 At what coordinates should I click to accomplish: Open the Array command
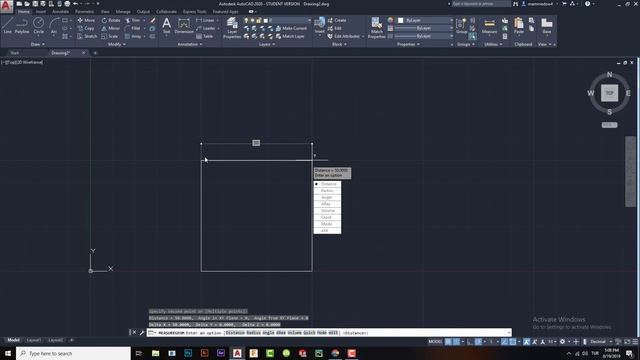tap(133, 36)
